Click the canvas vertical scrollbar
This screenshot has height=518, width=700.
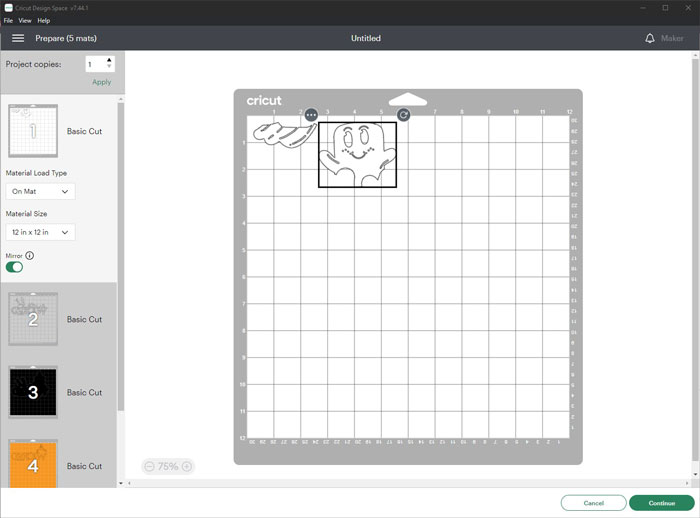tap(695, 259)
